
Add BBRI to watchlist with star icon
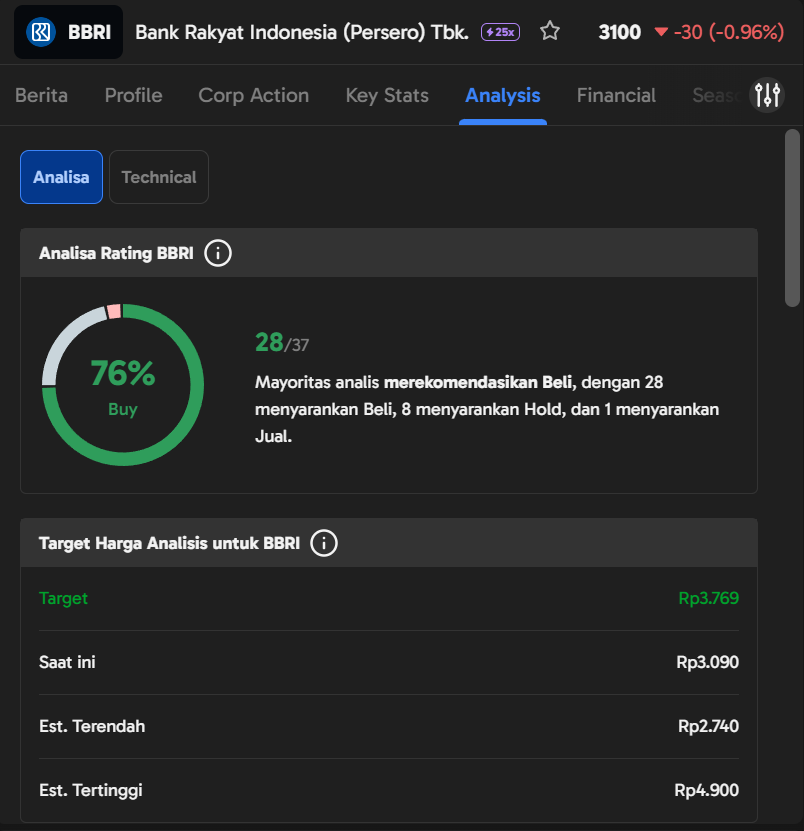click(x=550, y=31)
